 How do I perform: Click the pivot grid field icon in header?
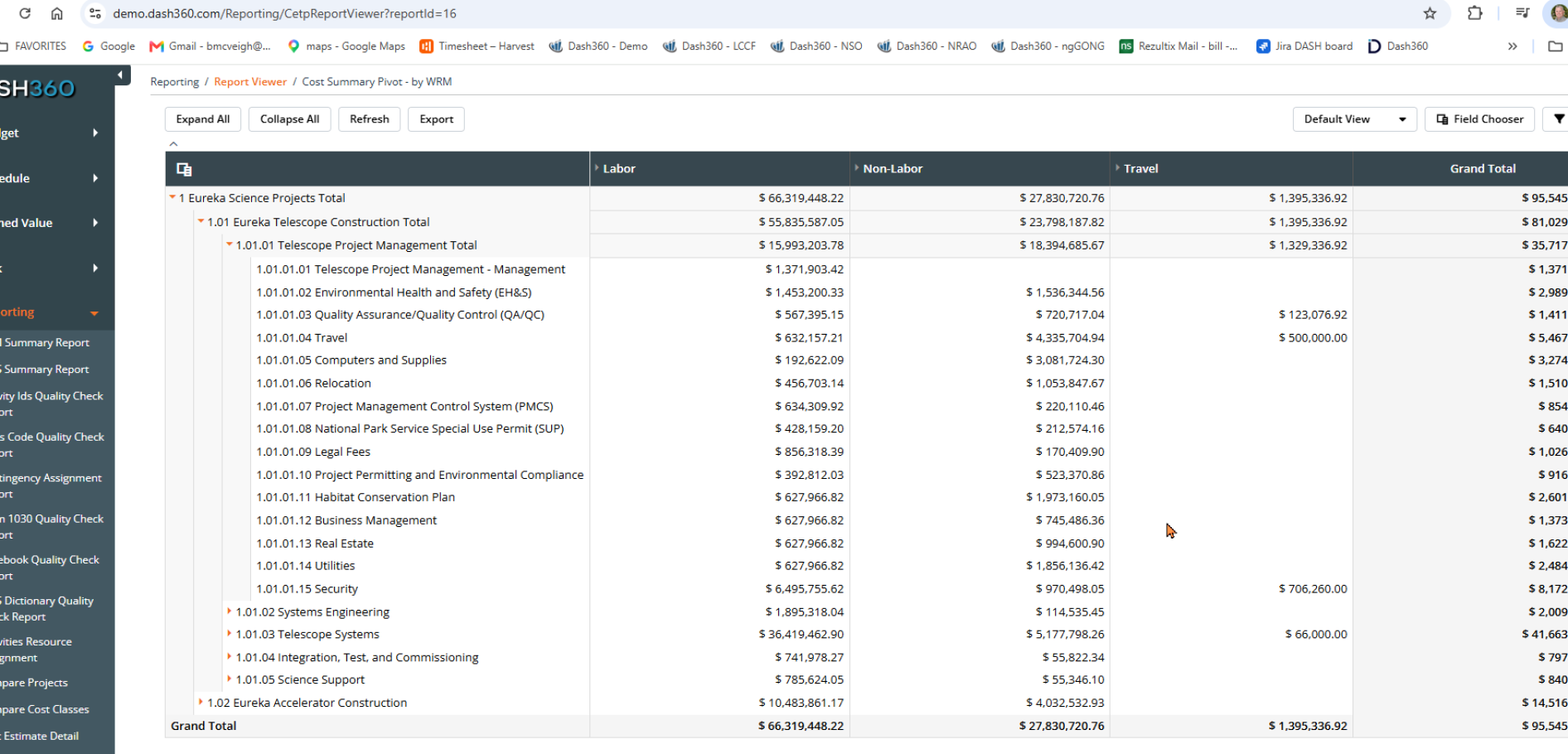pos(184,169)
